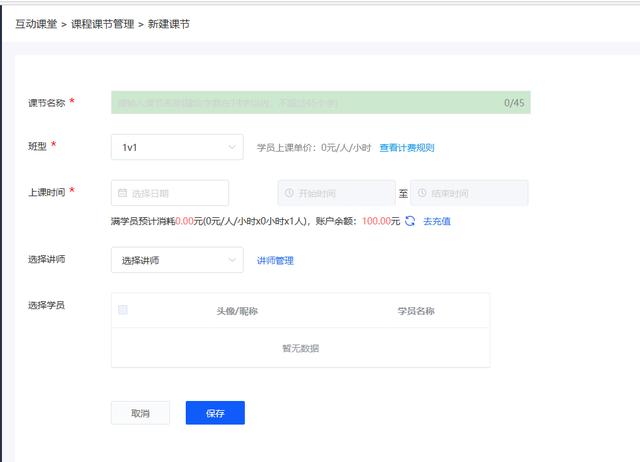Click the 100.00 account balance value
The image size is (640, 462).
(x=376, y=221)
